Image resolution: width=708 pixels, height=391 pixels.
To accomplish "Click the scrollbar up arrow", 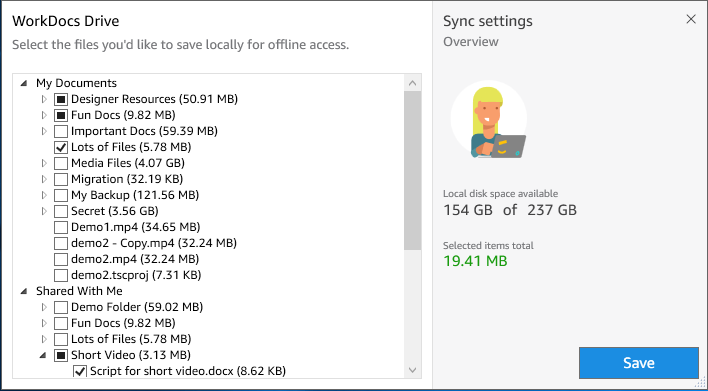I will click(412, 83).
